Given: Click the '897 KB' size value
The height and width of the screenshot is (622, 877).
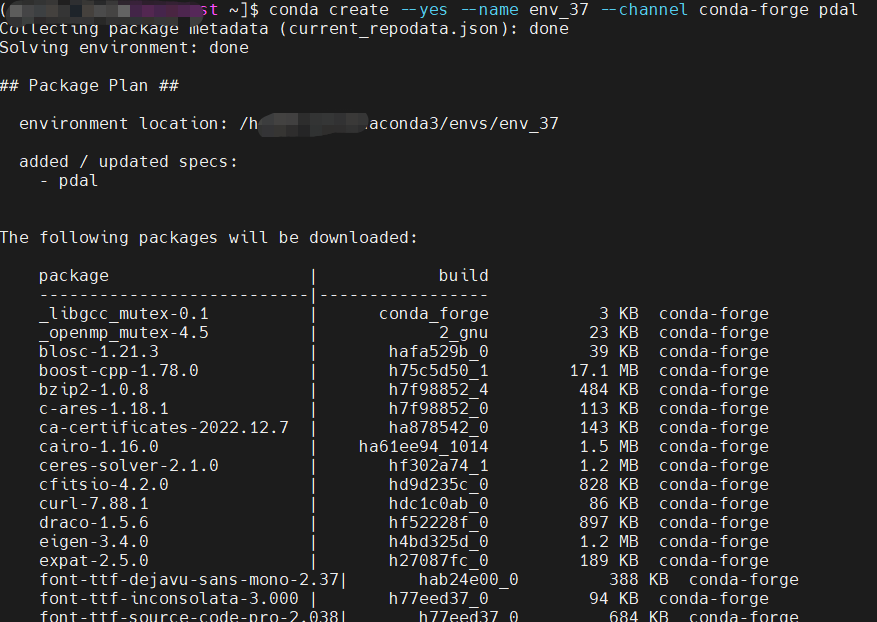Looking at the screenshot, I should [x=609, y=523].
